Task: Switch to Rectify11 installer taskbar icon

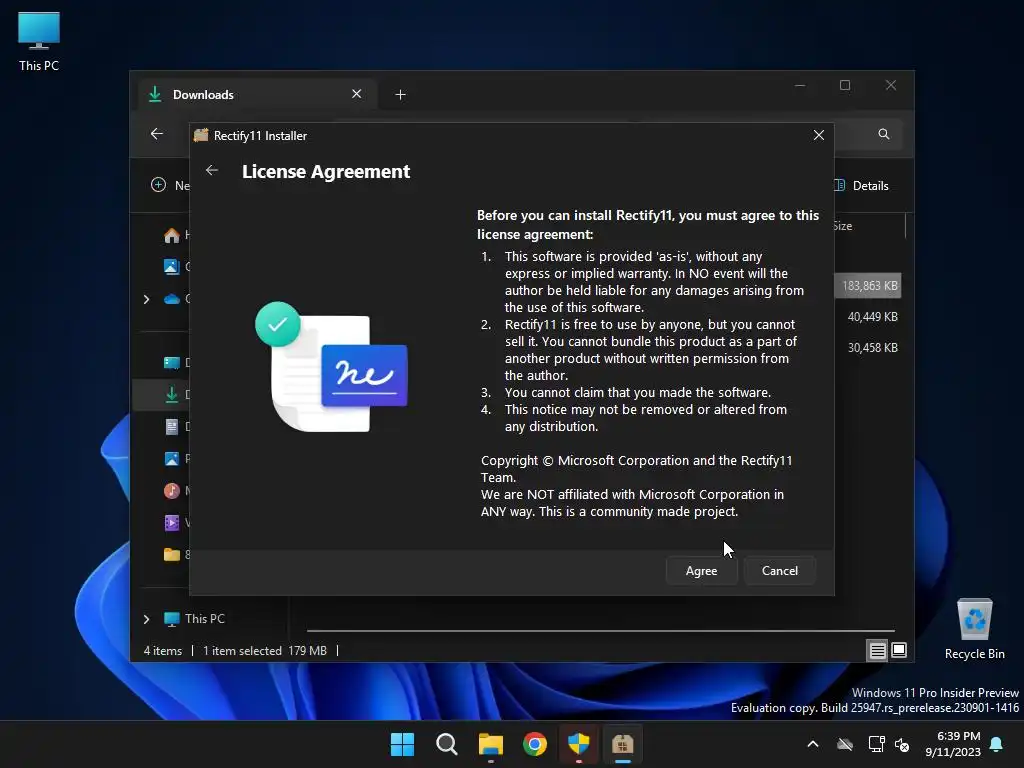Action: 622,744
